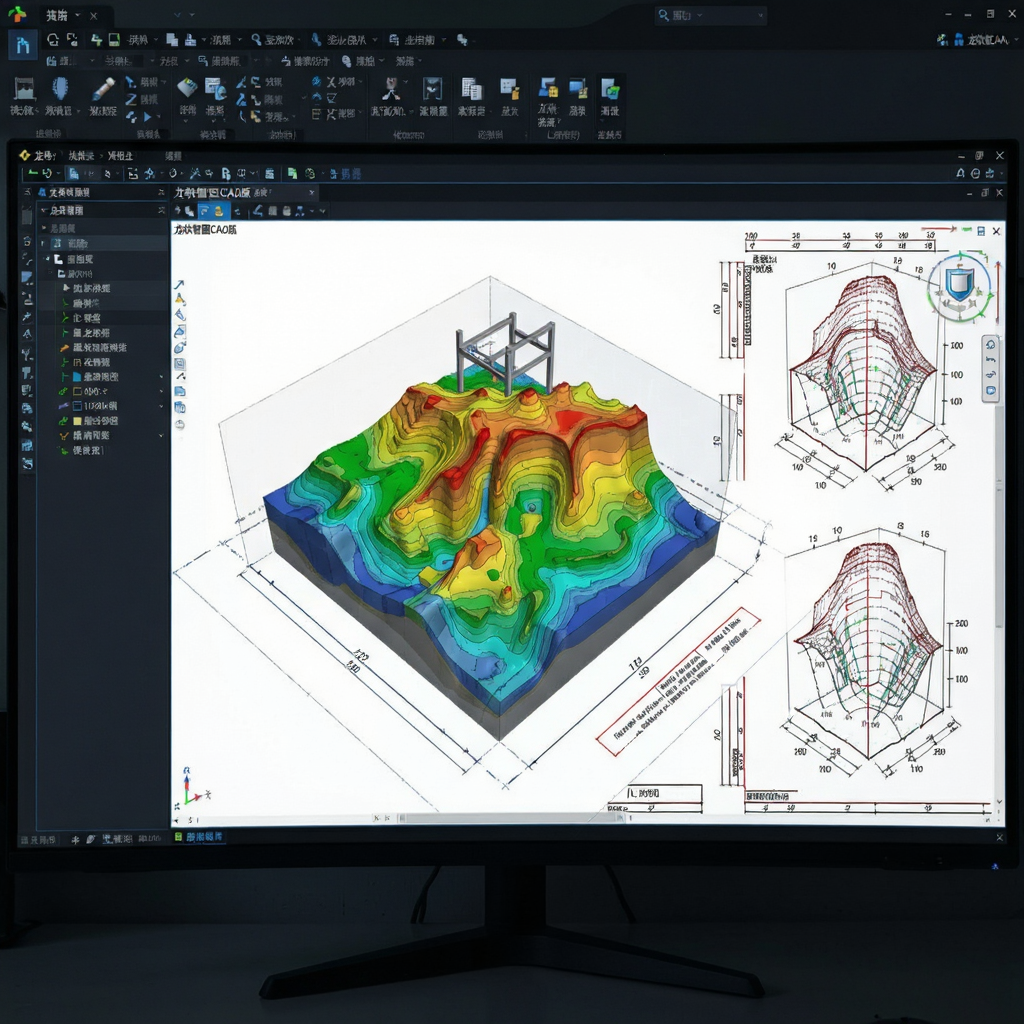
Task: Collapse the white L-shaped icon tree node
Action: (x=47, y=259)
